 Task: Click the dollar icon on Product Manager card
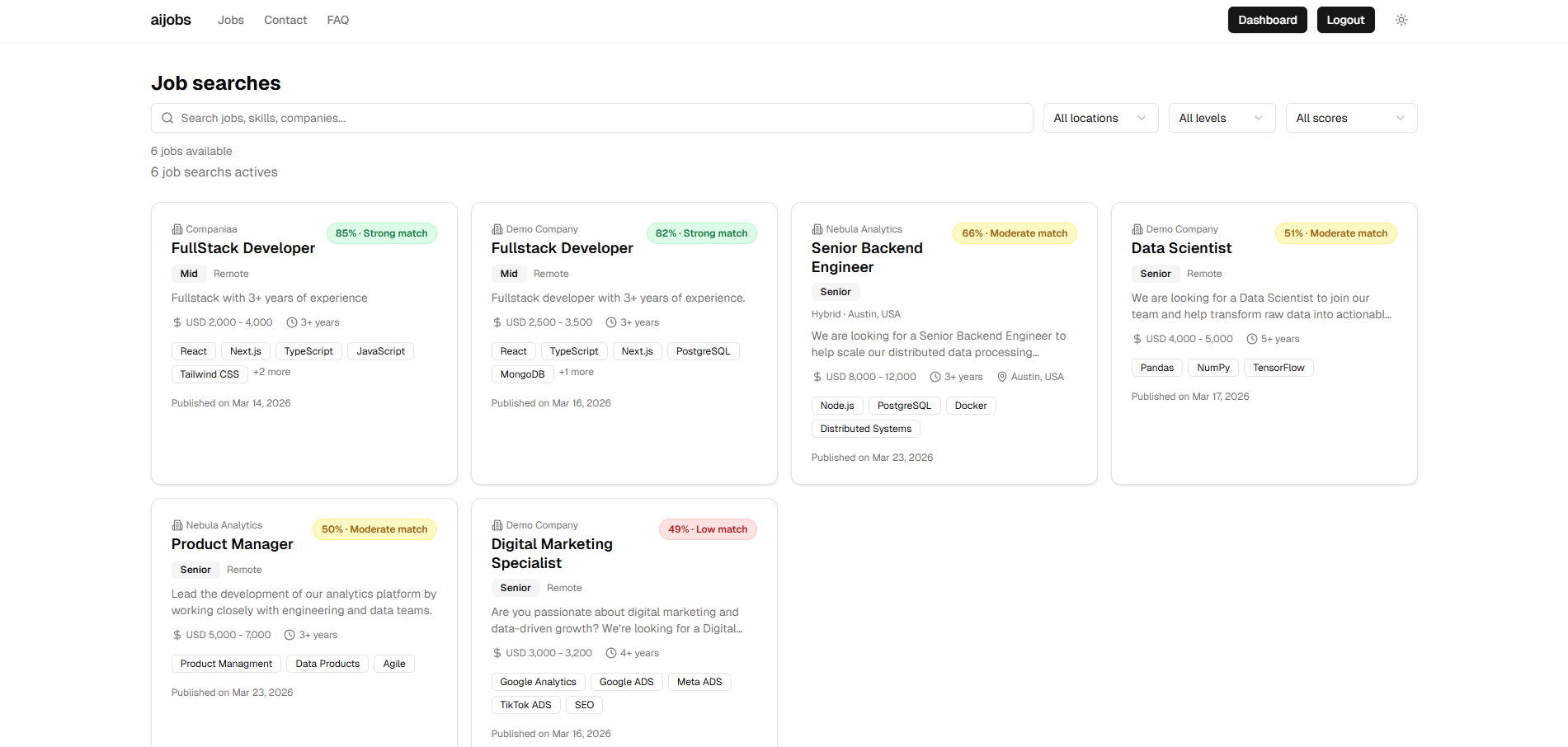click(x=177, y=635)
